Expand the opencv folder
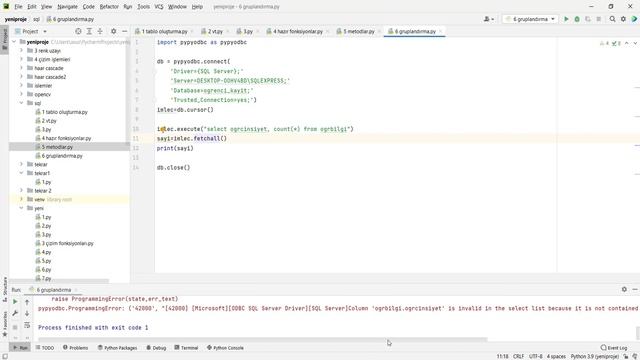640x360 pixels. [x=21, y=94]
